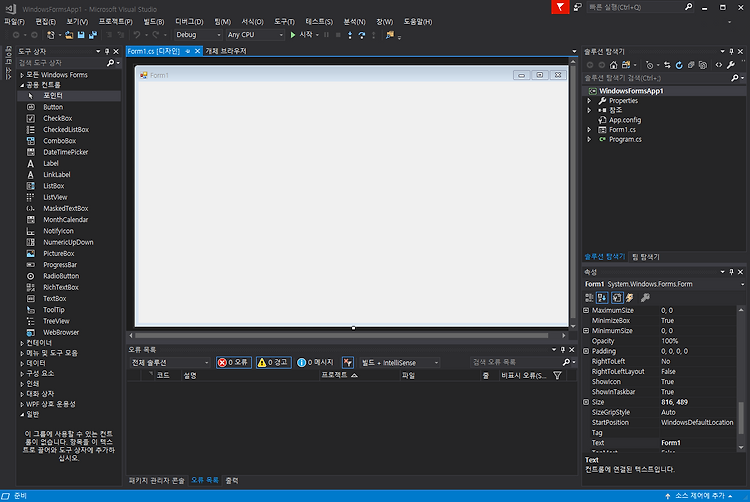
Task: Switch to the 개체 브라우저 tab
Action: [226, 51]
